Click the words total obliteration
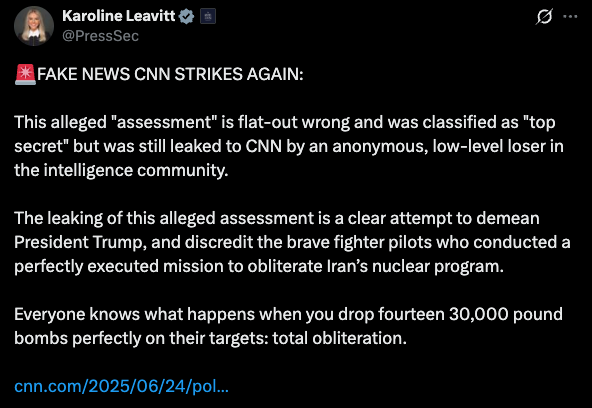This screenshot has height=408, width=592. click(339, 339)
